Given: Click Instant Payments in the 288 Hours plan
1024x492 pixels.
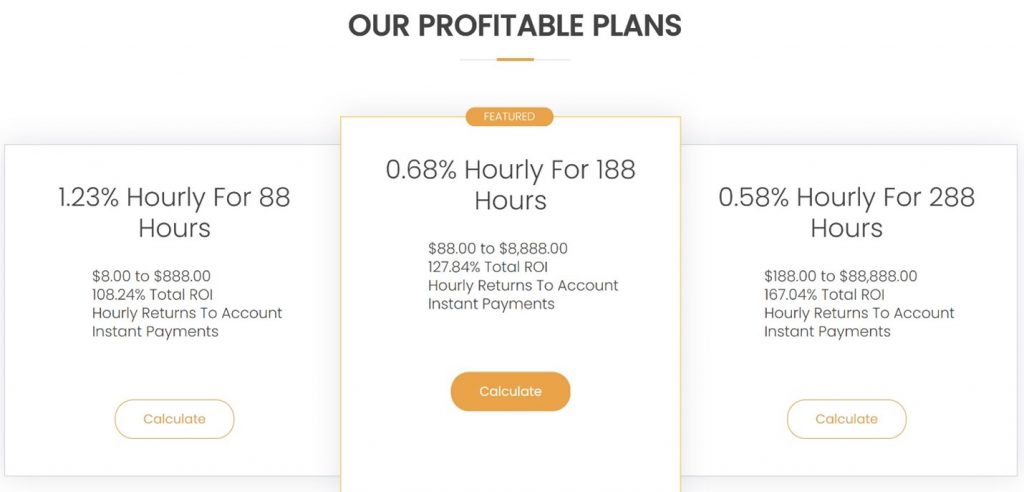Looking at the screenshot, I should (827, 331).
